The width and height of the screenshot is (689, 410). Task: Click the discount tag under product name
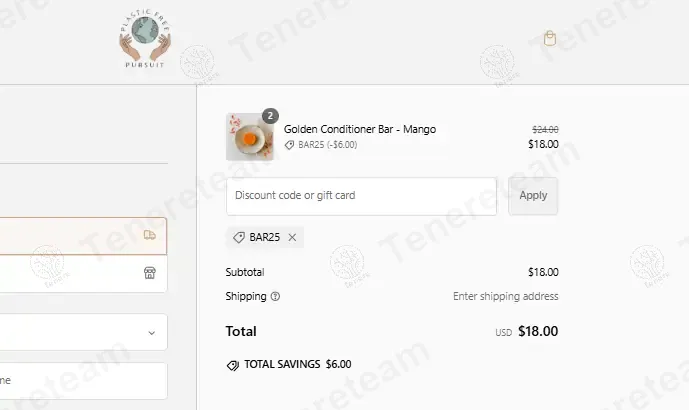pos(289,145)
